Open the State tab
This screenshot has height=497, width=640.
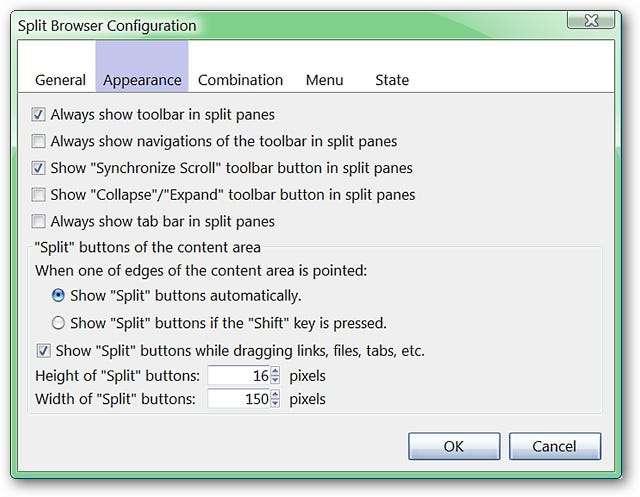[392, 80]
